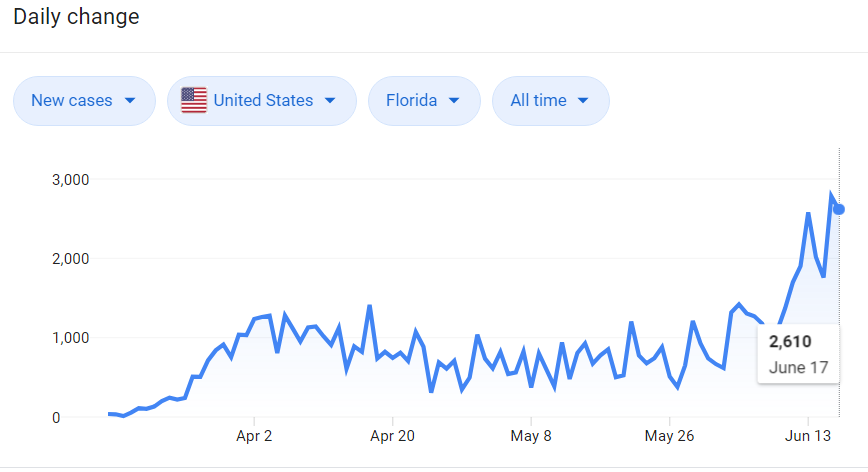Image resolution: width=868 pixels, height=472 pixels.
Task: Click the 2,610 value in the tooltip
Action: click(x=790, y=342)
